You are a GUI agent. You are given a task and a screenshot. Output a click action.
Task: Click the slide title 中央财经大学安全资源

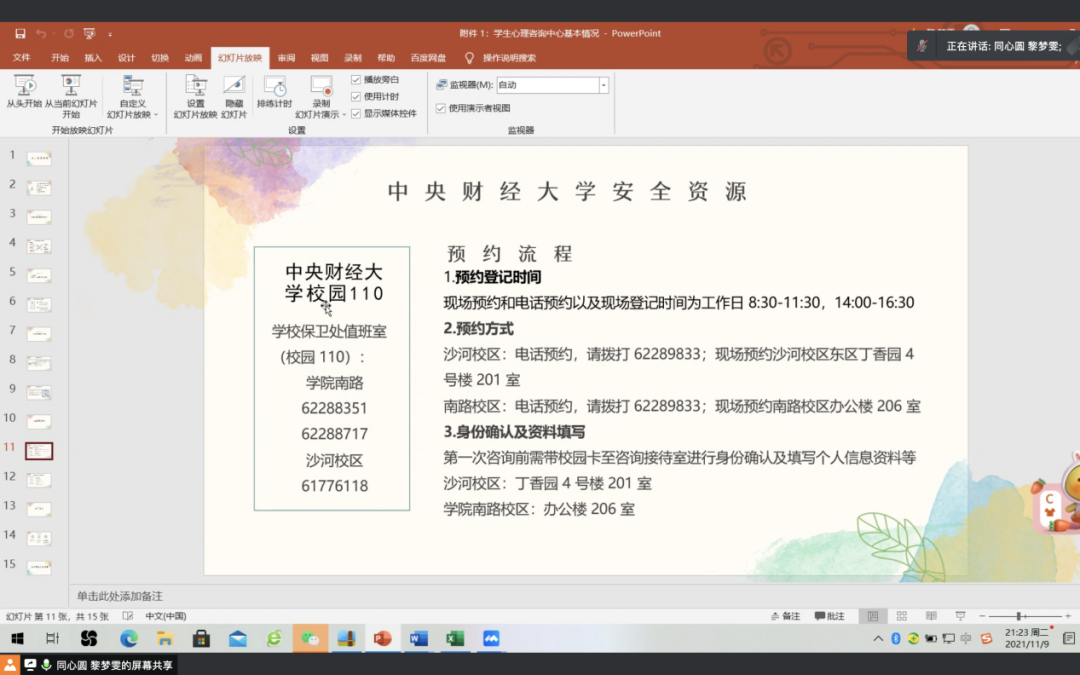[x=568, y=191]
